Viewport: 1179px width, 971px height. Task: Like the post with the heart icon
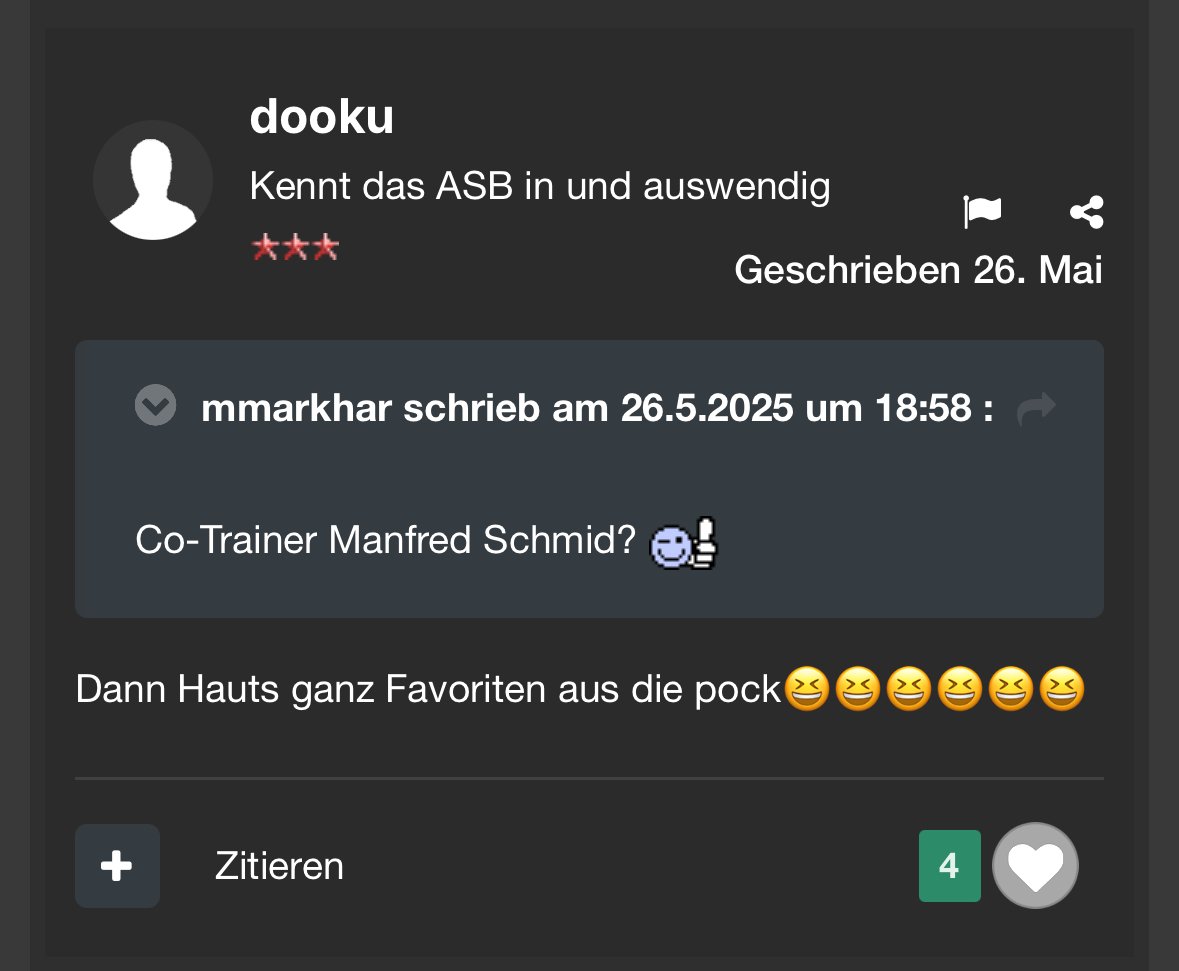[x=1035, y=866]
